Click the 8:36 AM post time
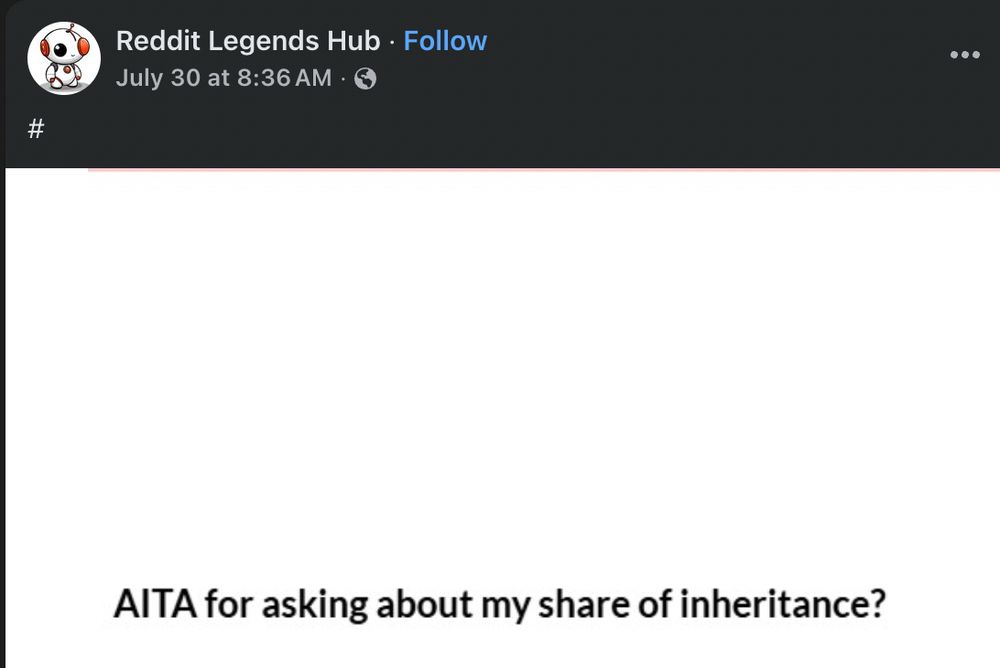 [x=284, y=78]
